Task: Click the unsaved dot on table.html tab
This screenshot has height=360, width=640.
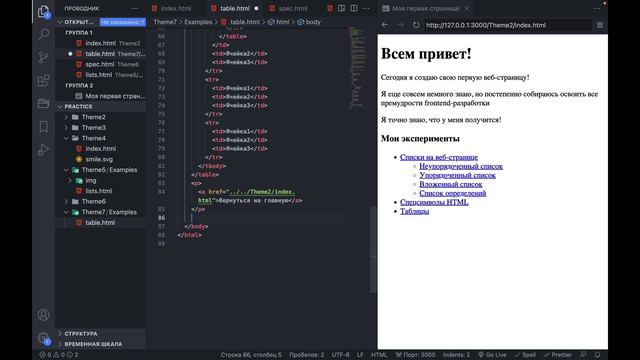Action: (256, 8)
